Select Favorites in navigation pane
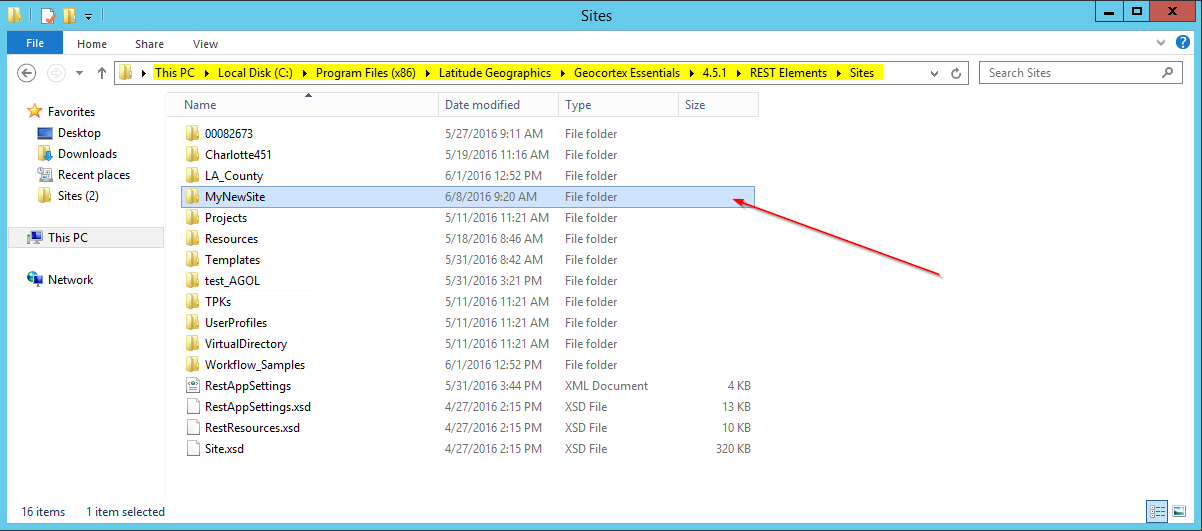 [71, 112]
